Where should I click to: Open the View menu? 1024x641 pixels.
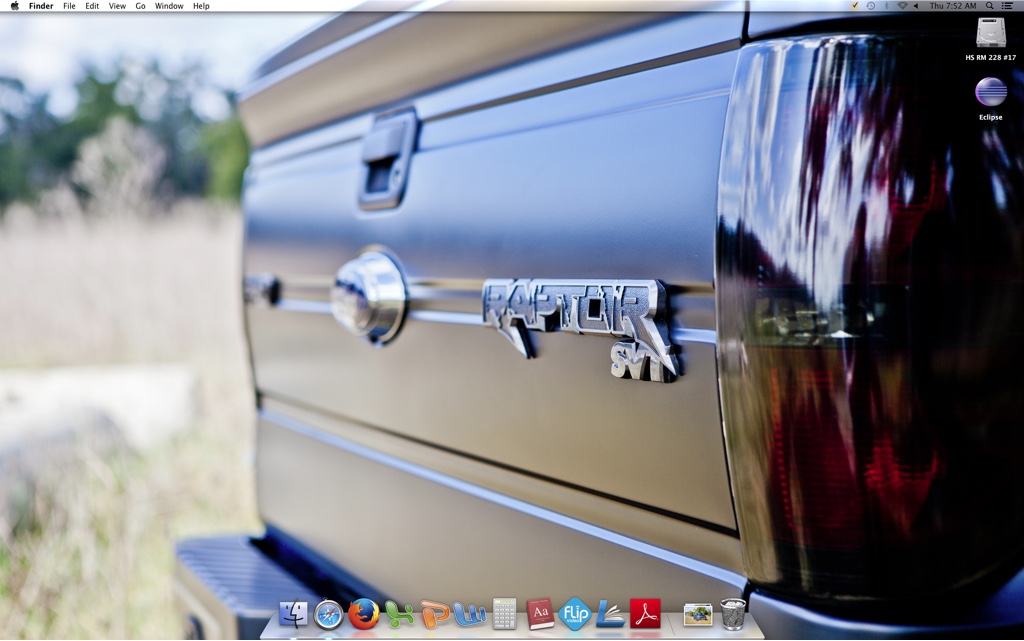click(117, 6)
